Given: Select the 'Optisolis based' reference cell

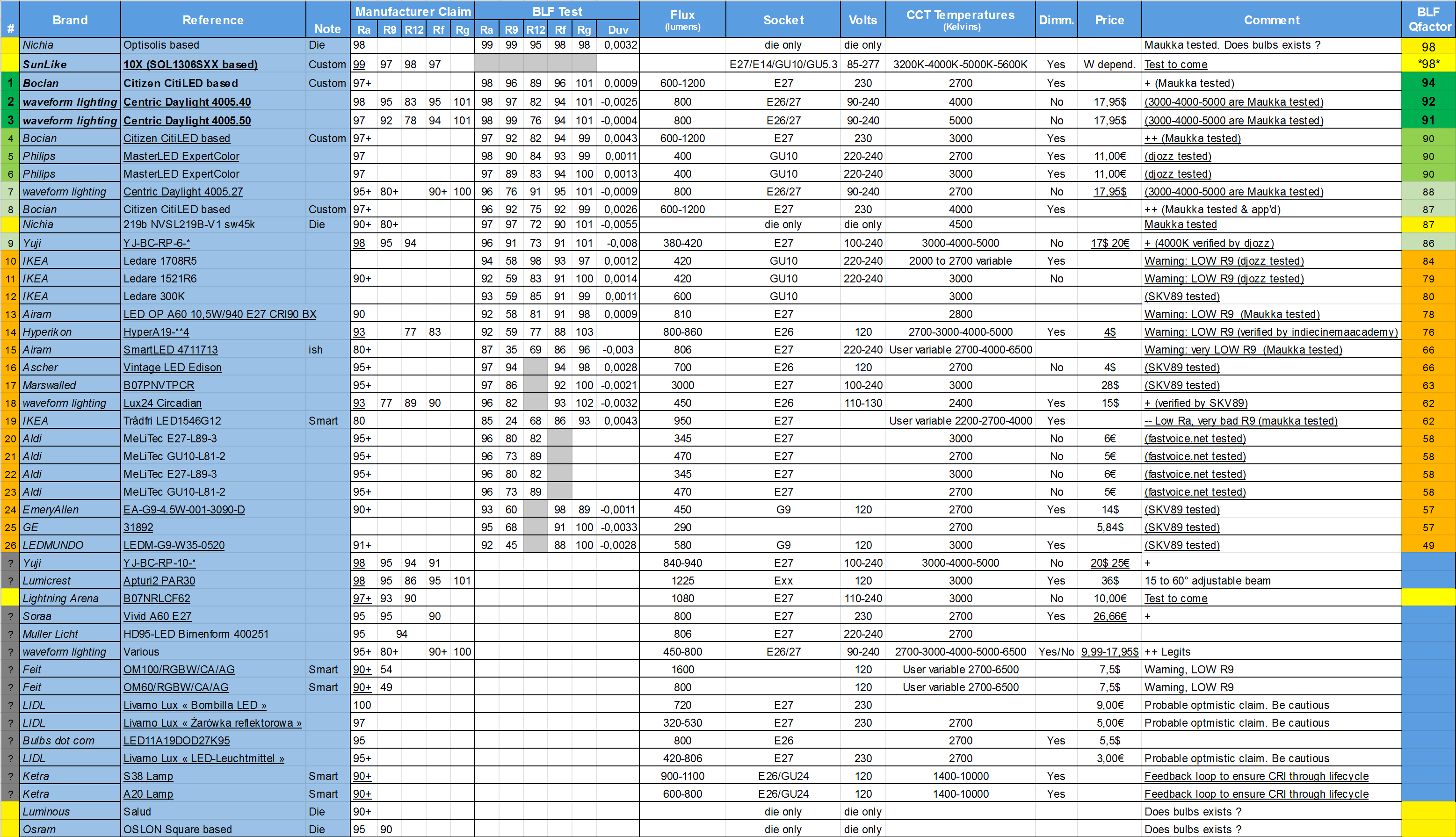Looking at the screenshot, I should click(x=213, y=45).
